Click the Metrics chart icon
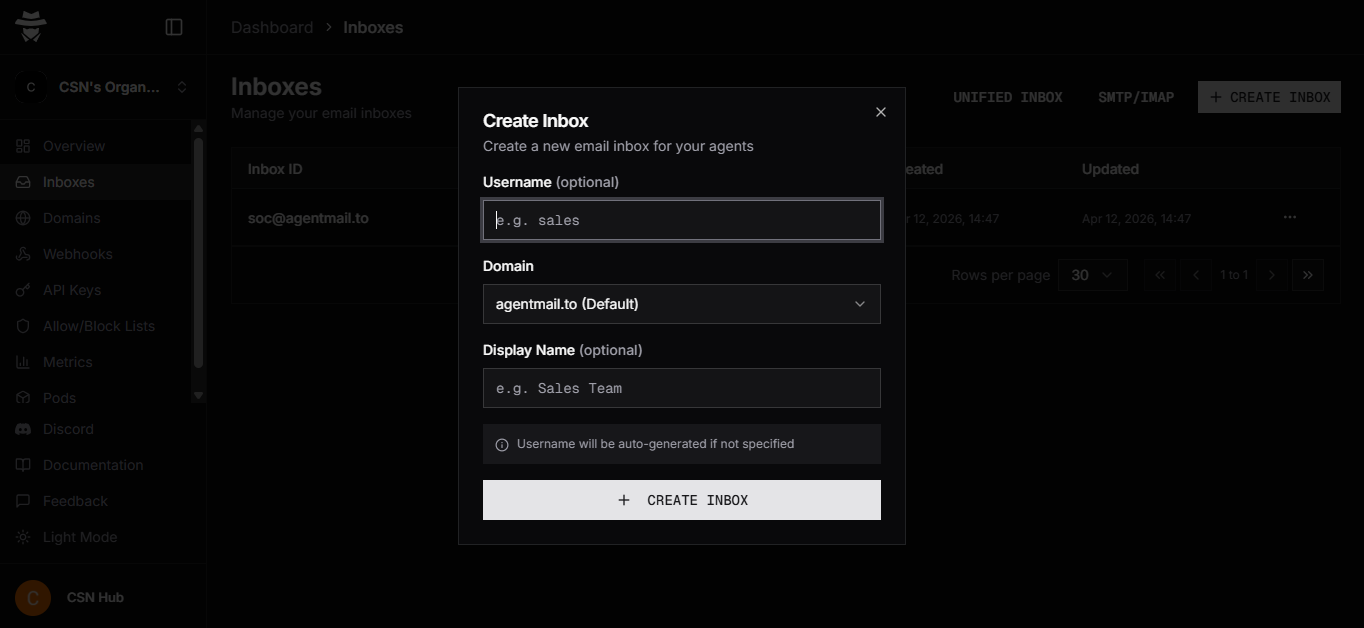Viewport: 1364px width, 628px height. pos(23,362)
